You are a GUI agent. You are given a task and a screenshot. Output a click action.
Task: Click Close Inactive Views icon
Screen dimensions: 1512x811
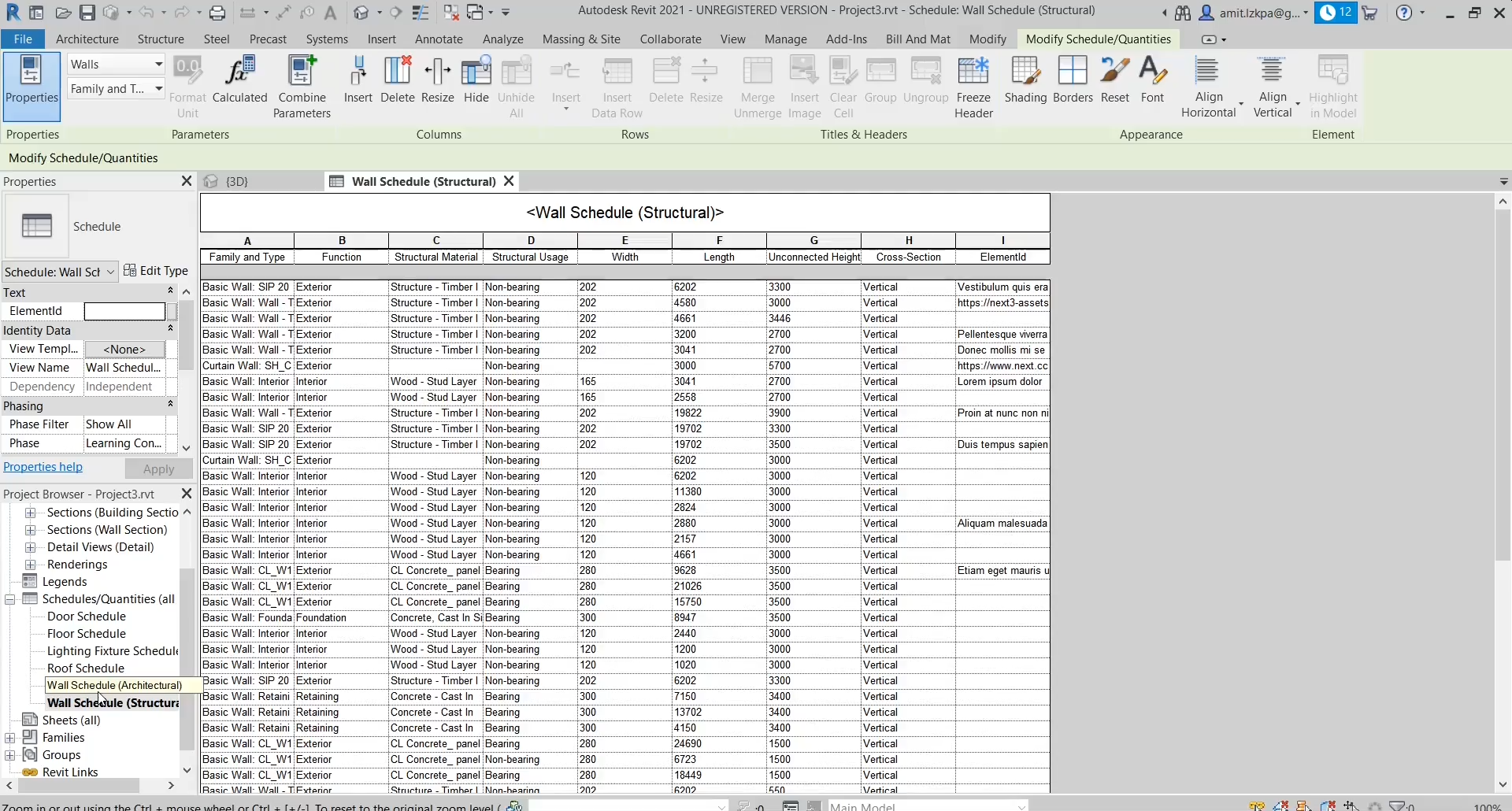[x=451, y=13]
